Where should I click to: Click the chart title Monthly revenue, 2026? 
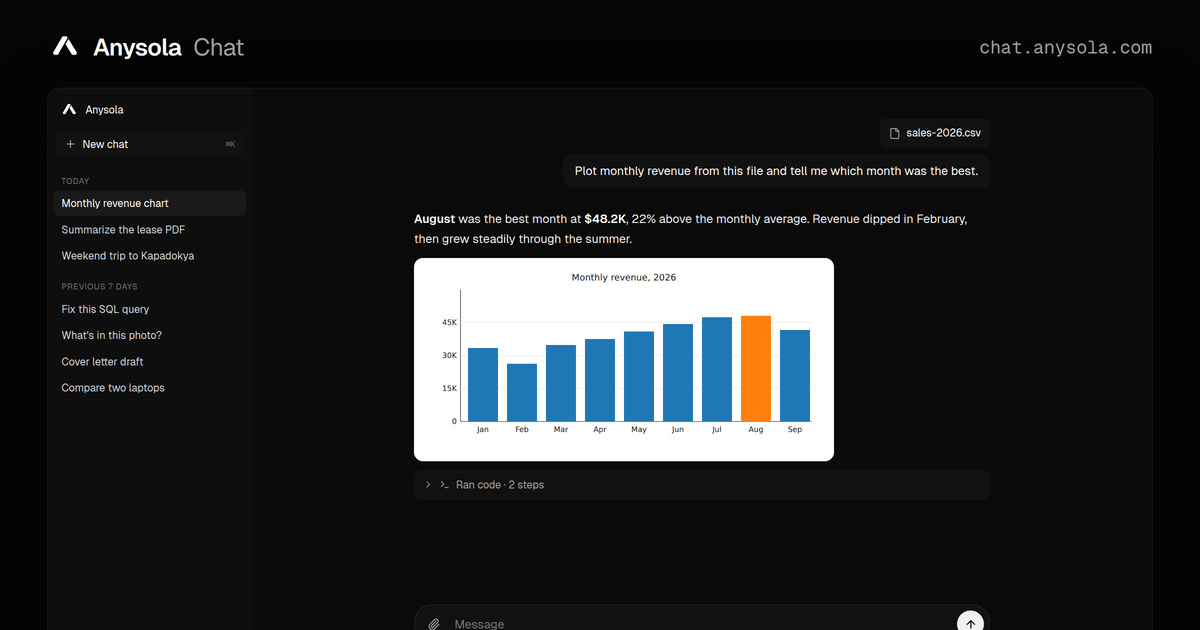click(x=624, y=277)
